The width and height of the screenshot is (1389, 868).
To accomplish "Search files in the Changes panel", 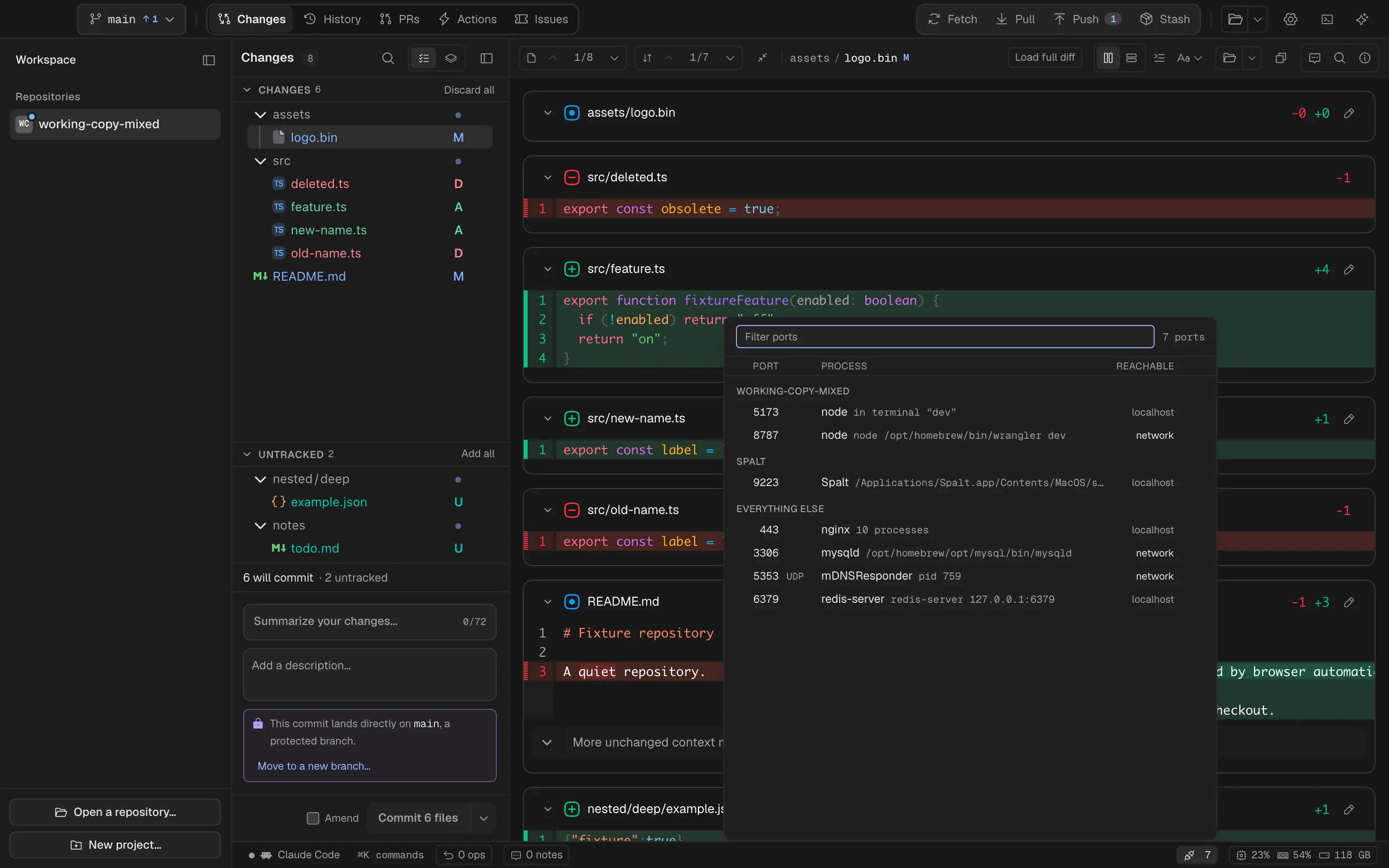I will coord(388,58).
